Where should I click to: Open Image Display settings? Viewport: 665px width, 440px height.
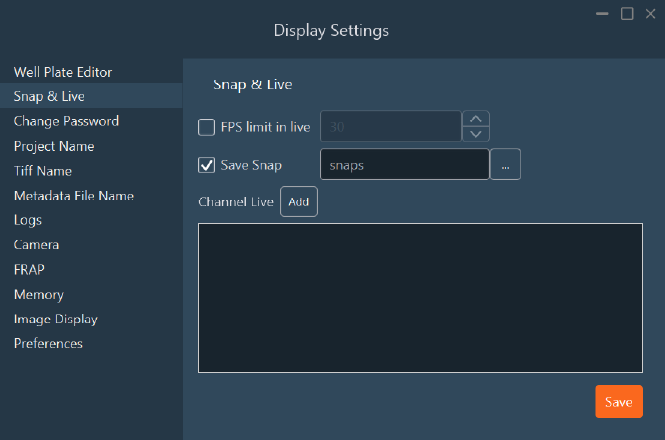55,320
